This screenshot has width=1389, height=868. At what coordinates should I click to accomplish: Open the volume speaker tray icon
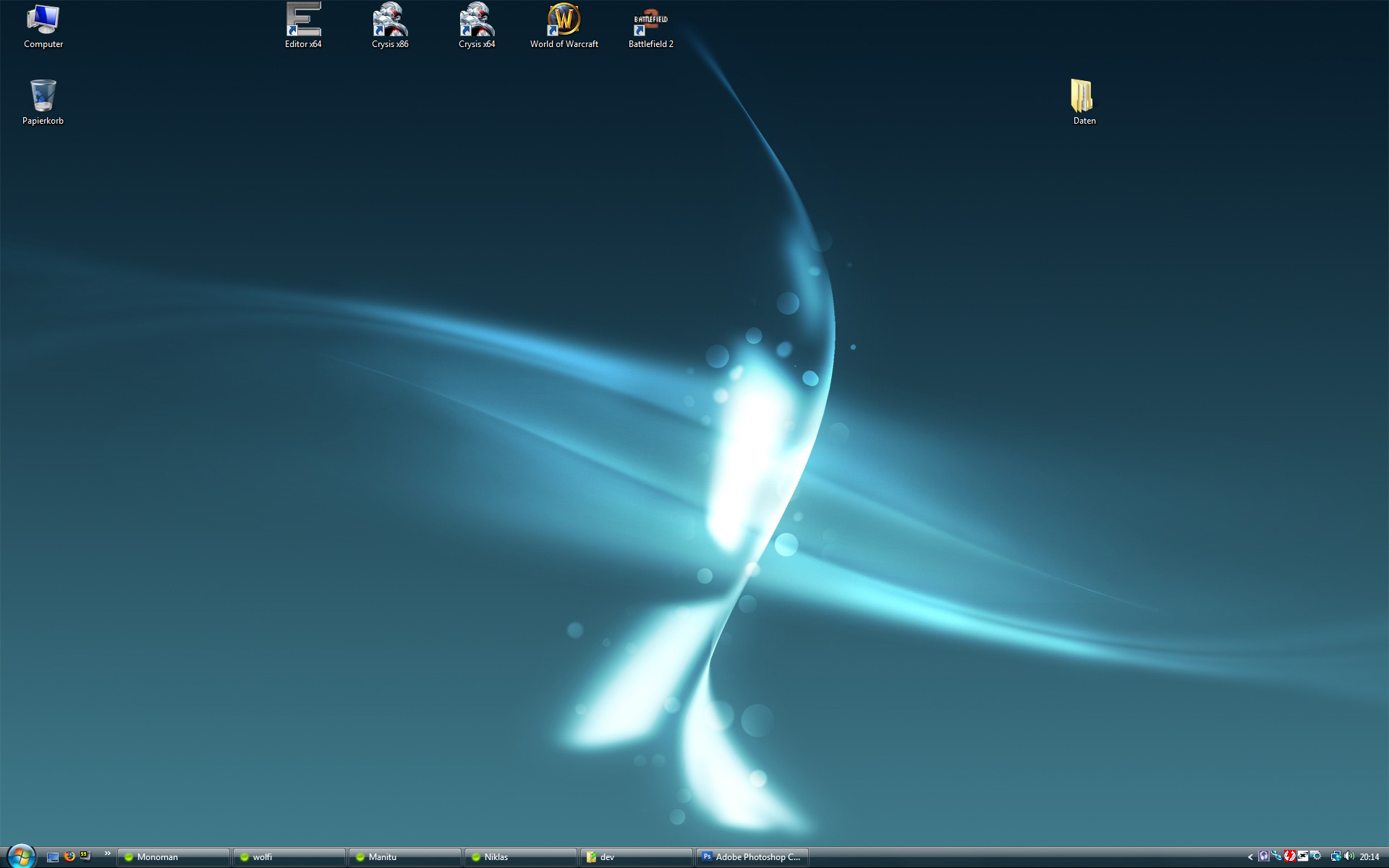(x=1348, y=856)
